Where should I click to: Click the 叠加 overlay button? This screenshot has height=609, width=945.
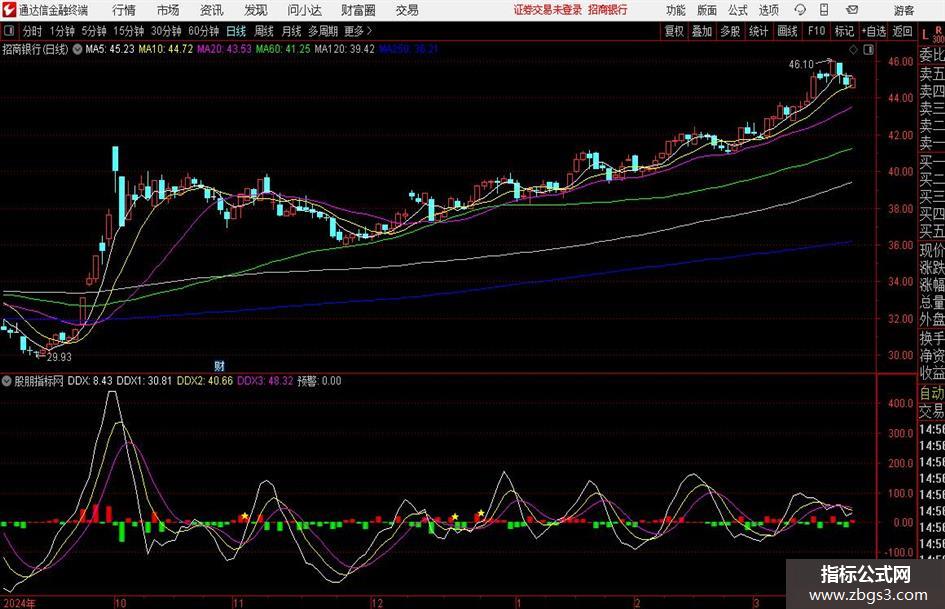pyautogui.click(x=702, y=31)
